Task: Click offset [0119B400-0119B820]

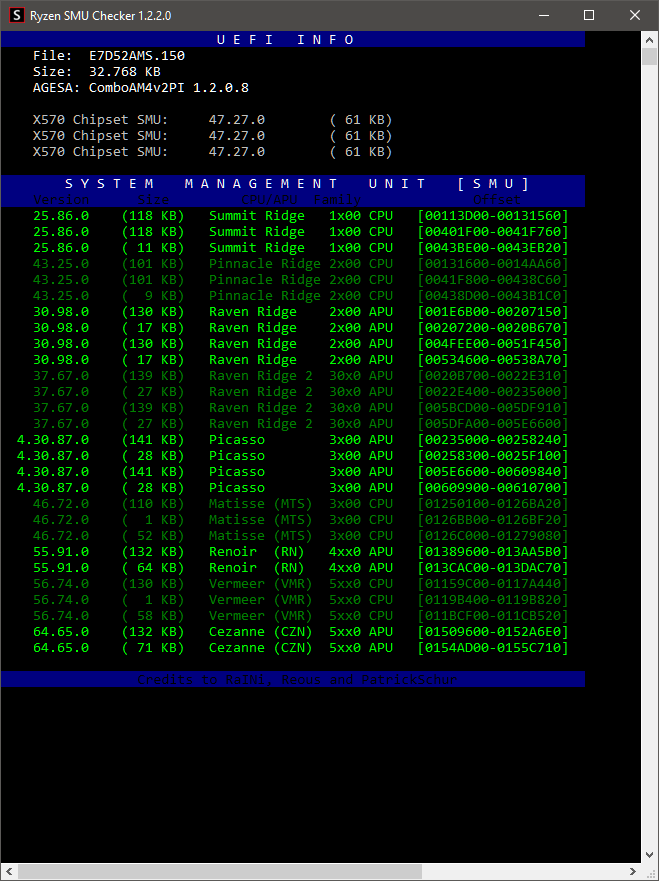Action: (x=493, y=600)
